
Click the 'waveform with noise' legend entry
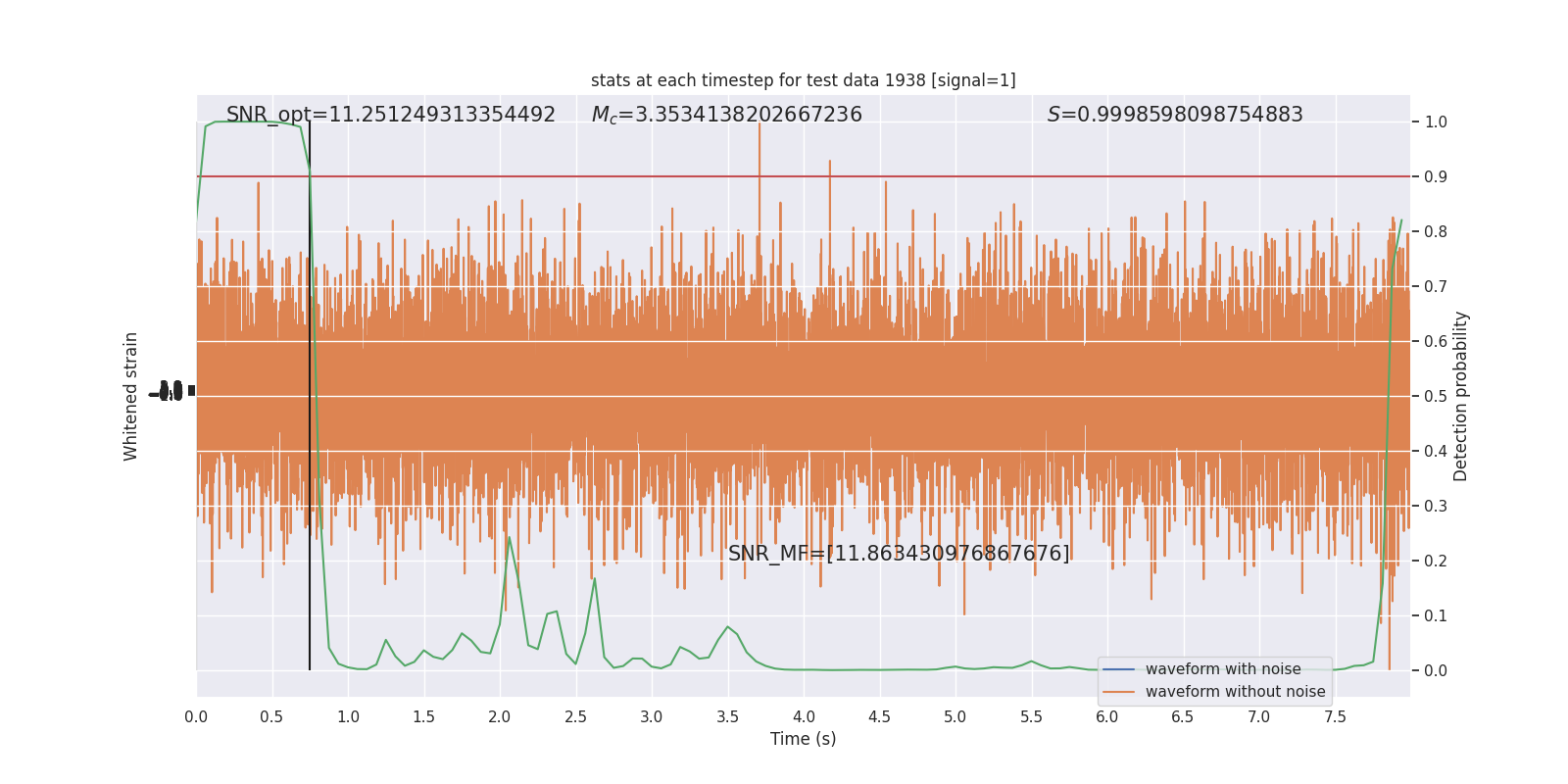click(x=1223, y=669)
